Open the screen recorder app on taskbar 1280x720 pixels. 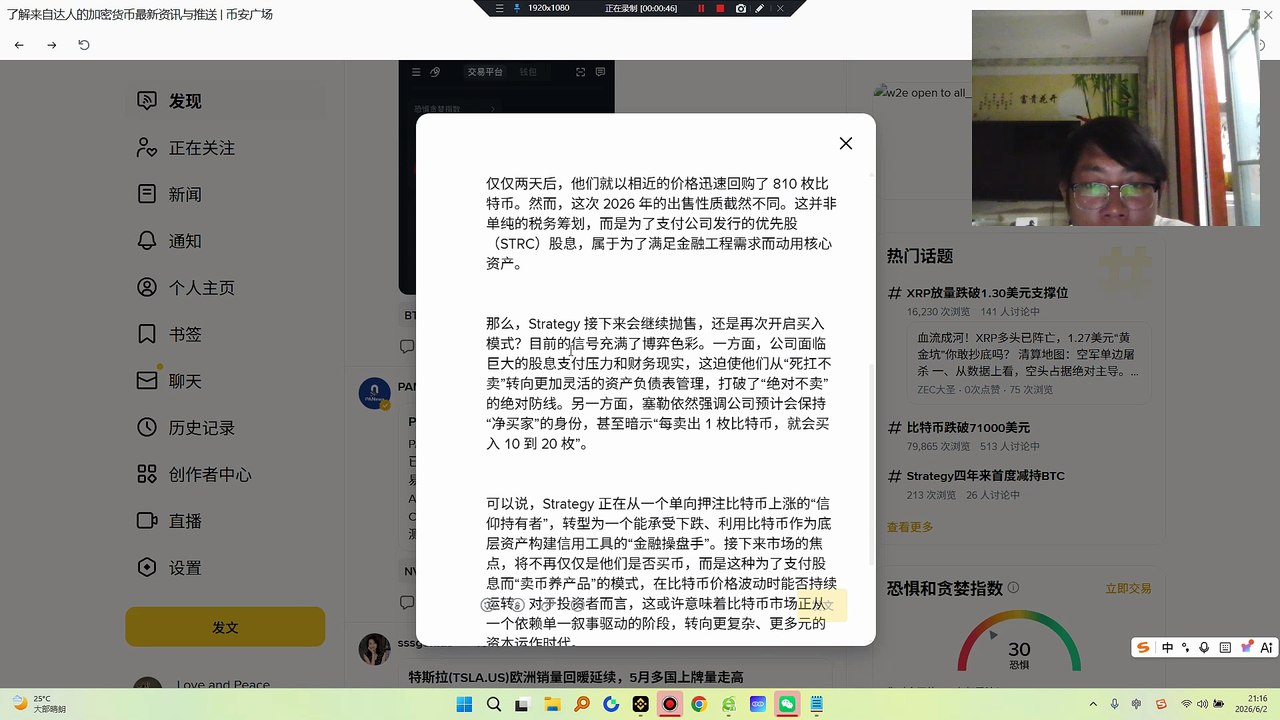pos(669,704)
